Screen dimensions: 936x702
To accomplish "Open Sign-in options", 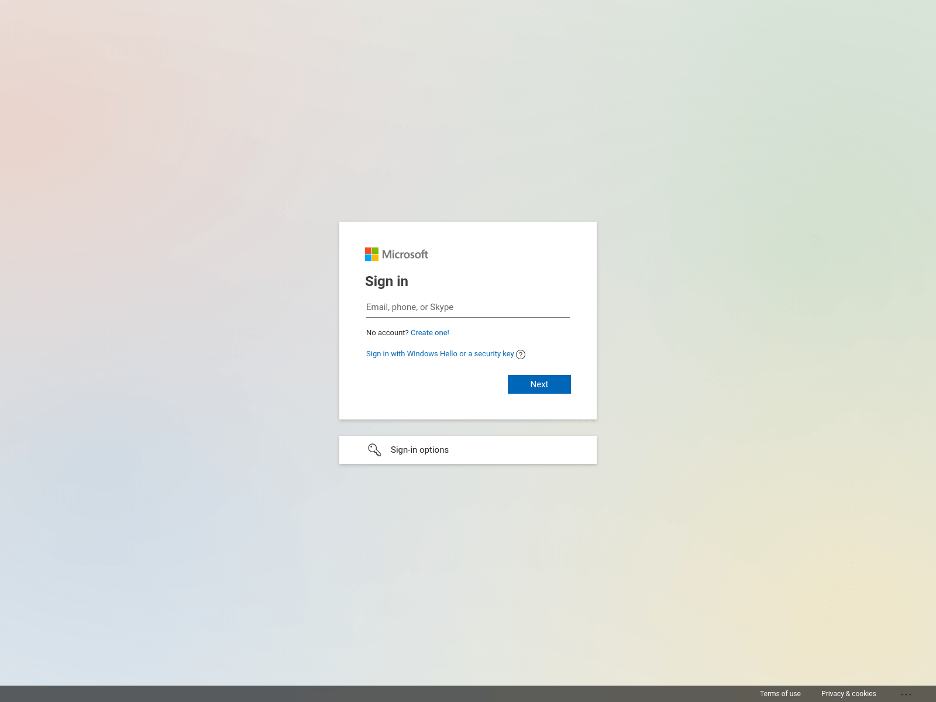I will click(x=468, y=450).
